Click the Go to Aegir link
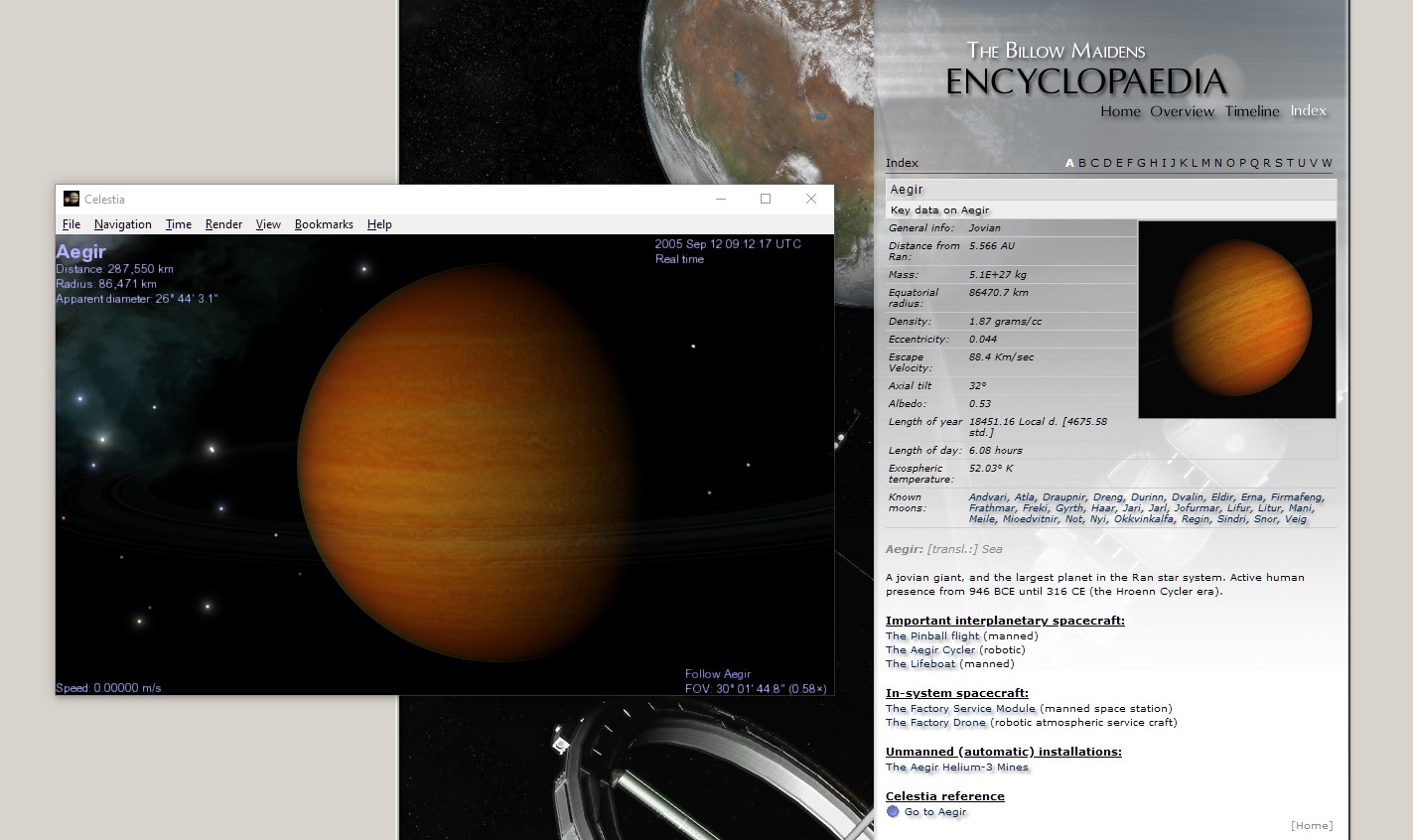The height and width of the screenshot is (840, 1413). point(934,811)
